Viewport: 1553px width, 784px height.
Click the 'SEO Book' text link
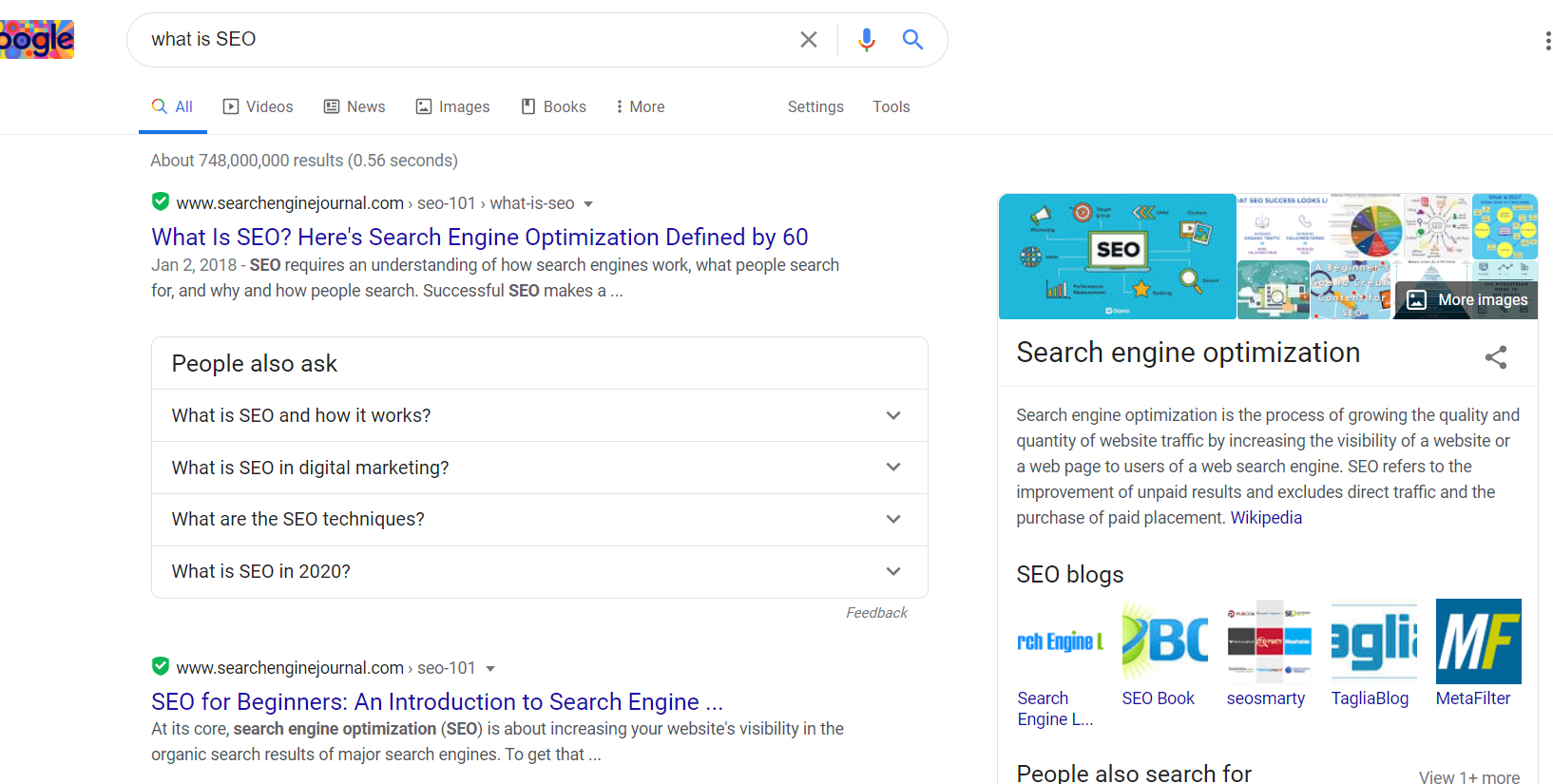[1158, 698]
